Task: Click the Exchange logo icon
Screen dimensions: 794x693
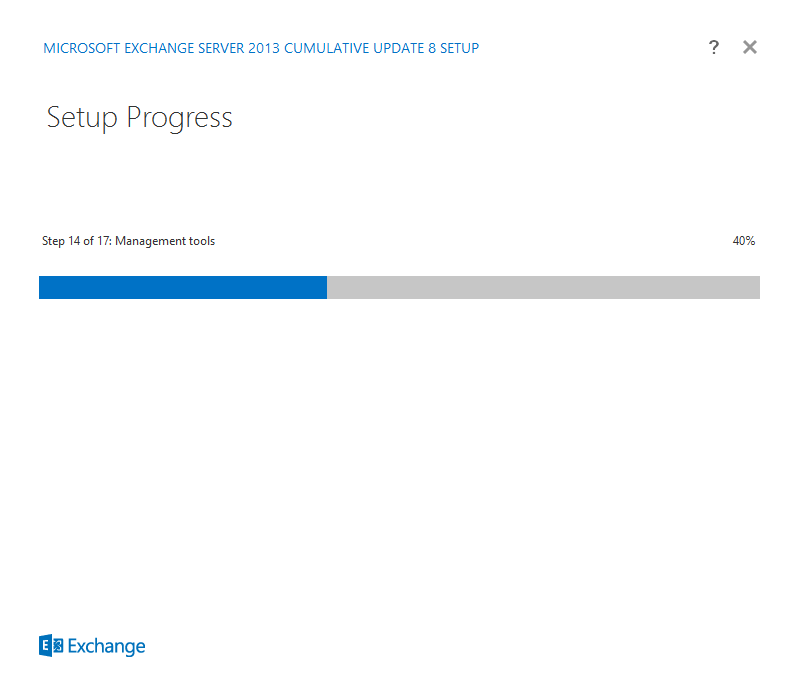Action: (x=51, y=645)
